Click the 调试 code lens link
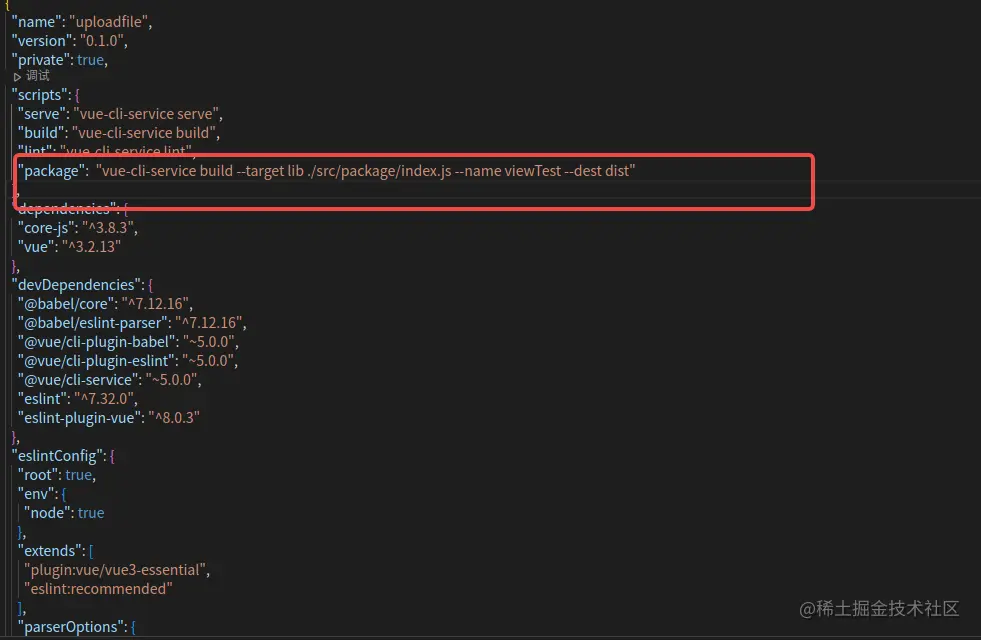The image size is (981, 640). pos(38,77)
